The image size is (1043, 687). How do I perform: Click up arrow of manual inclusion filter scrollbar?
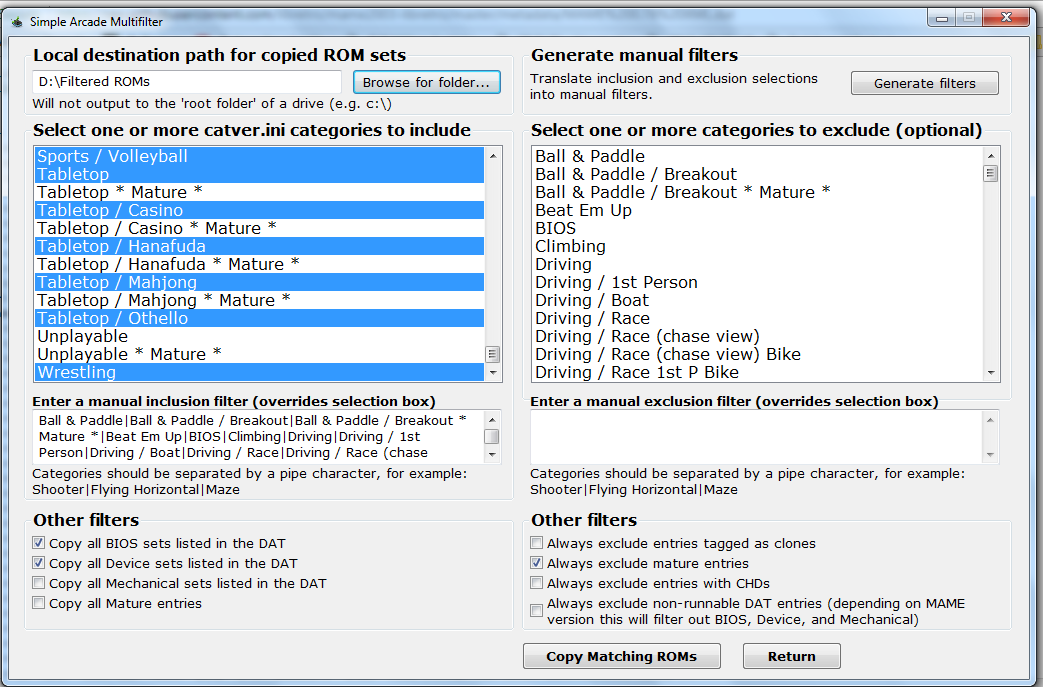(492, 420)
